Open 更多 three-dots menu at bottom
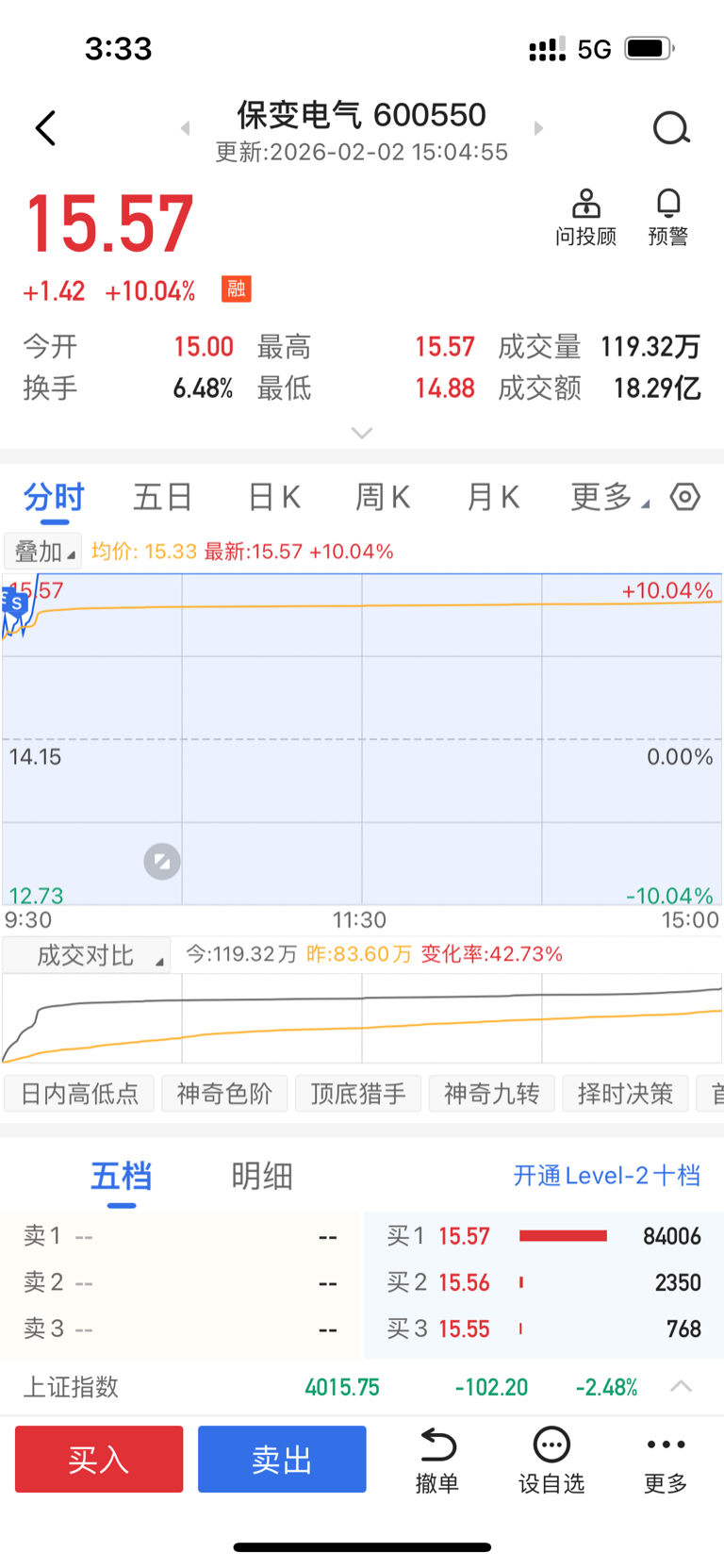Image resolution: width=724 pixels, height=1568 pixels. pyautogui.click(x=666, y=1461)
